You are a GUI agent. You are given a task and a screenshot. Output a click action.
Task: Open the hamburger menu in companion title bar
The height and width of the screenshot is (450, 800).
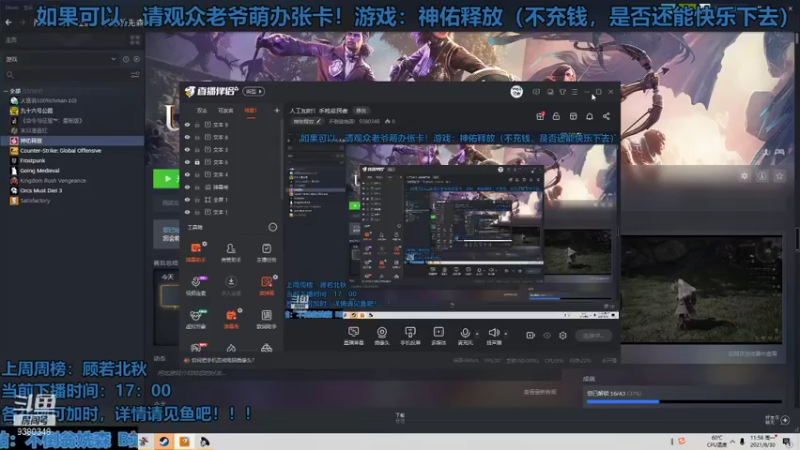coord(574,92)
